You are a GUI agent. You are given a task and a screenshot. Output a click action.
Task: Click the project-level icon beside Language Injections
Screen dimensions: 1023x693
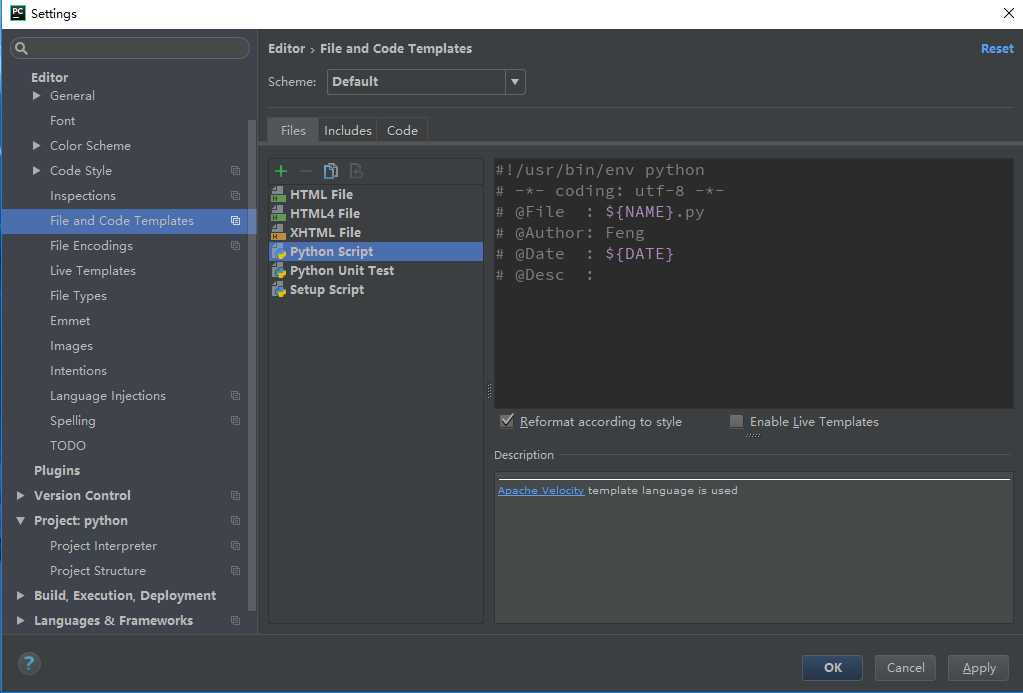[x=236, y=395]
